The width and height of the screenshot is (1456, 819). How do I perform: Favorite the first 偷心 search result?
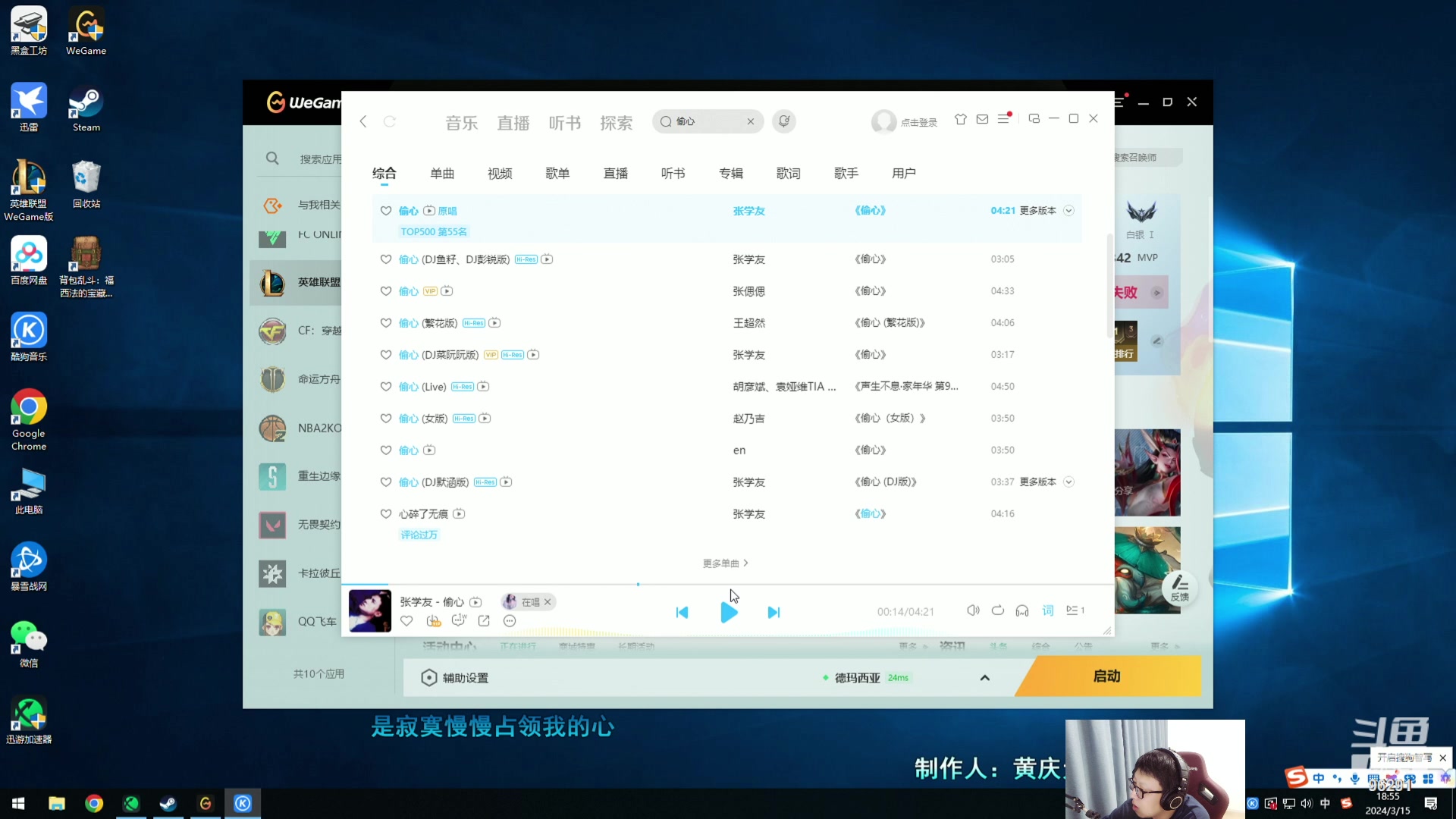pos(385,211)
